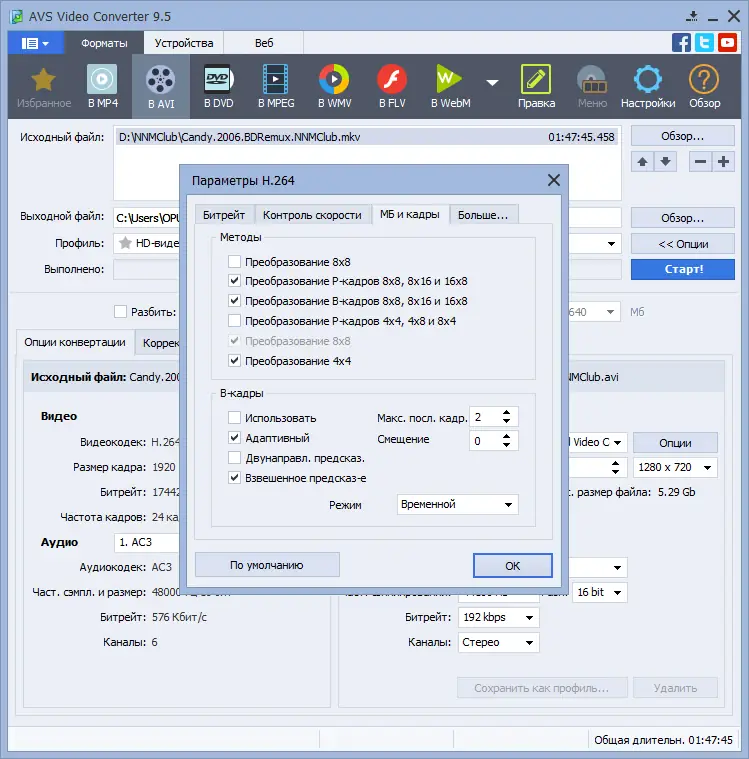Select the В AVI format icon
The width and height of the screenshot is (749, 759).
pyautogui.click(x=161, y=87)
